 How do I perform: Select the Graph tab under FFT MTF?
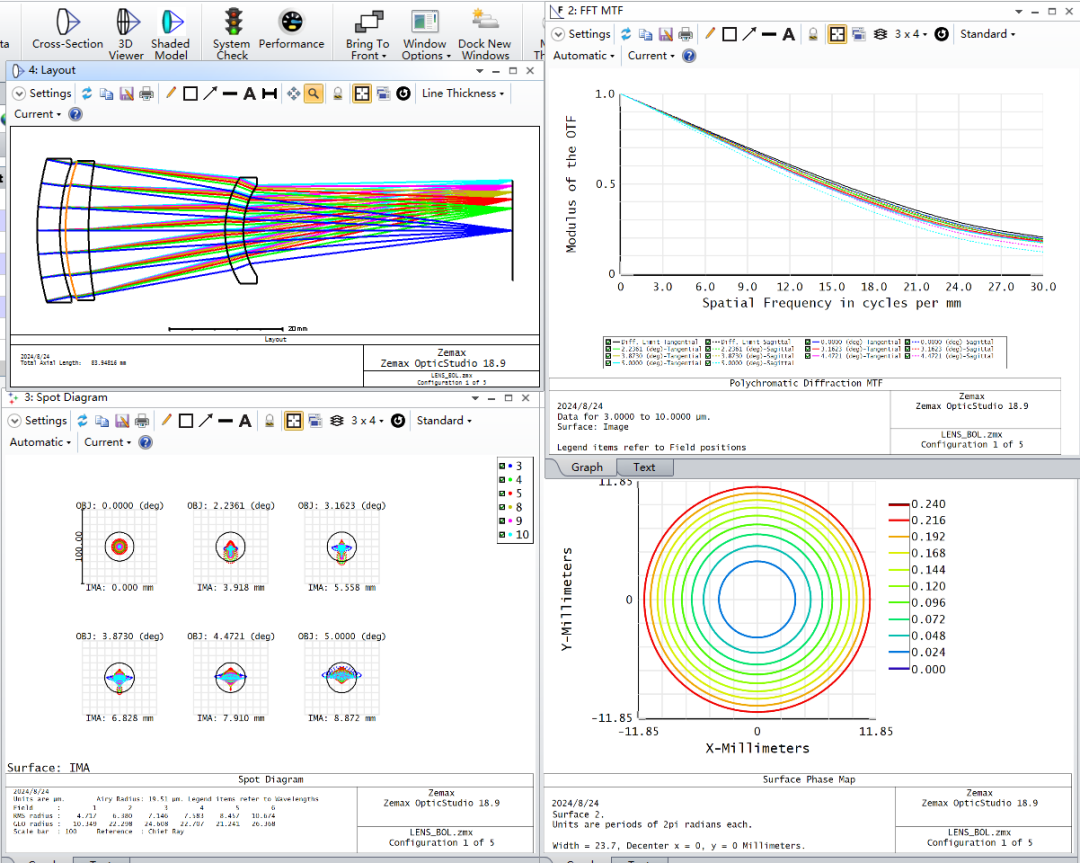click(x=586, y=467)
